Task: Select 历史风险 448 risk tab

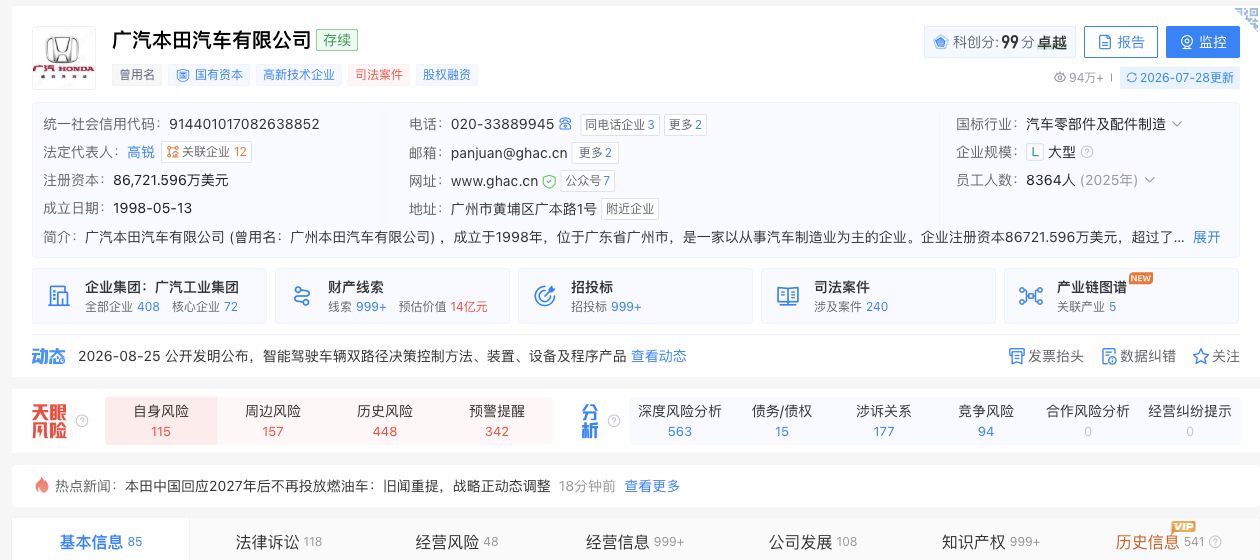Action: click(385, 421)
